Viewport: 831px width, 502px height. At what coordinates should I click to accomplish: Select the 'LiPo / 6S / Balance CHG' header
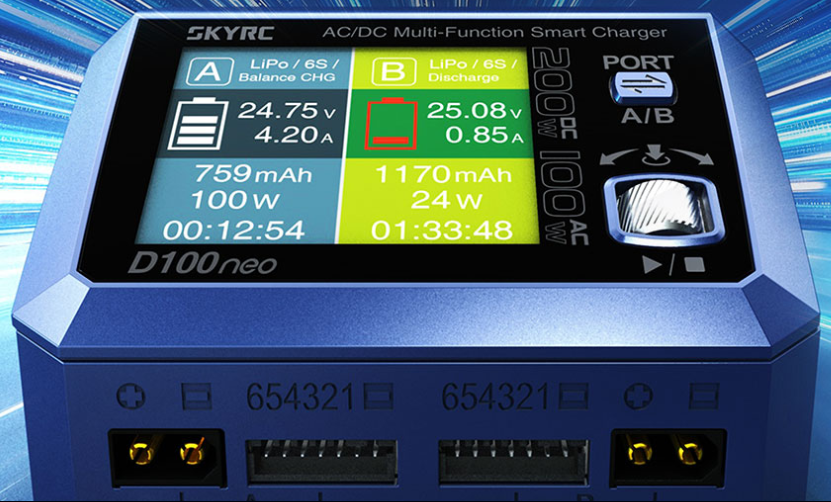coord(288,71)
